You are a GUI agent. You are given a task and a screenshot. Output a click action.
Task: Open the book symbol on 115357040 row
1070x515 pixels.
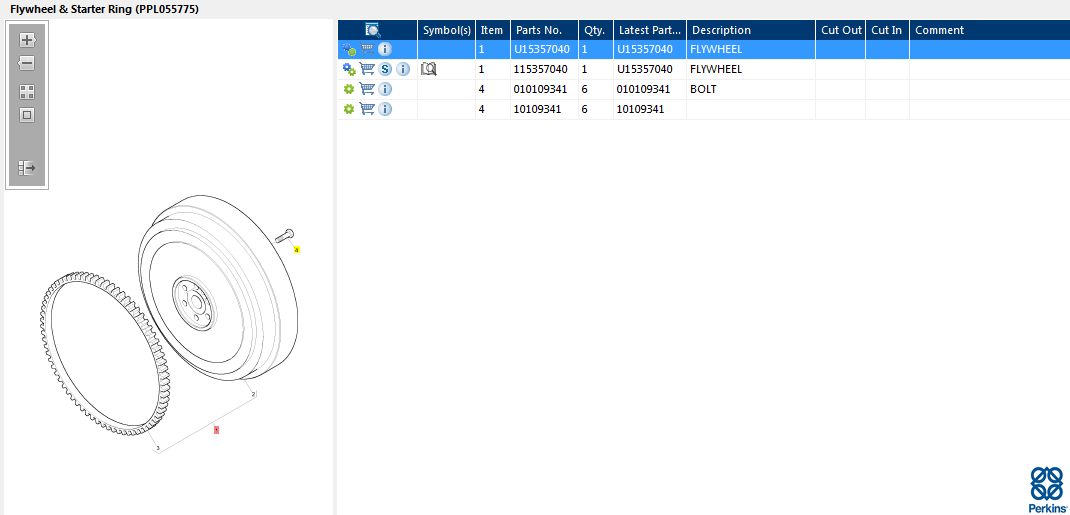(x=429, y=69)
